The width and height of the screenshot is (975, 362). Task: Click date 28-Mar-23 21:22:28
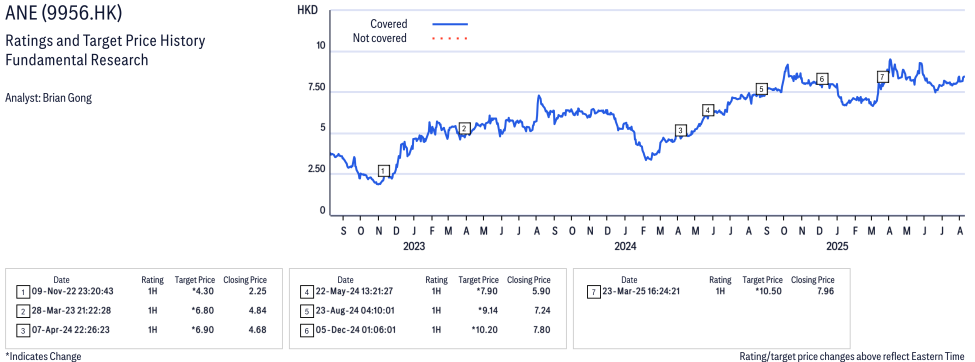tap(73, 310)
